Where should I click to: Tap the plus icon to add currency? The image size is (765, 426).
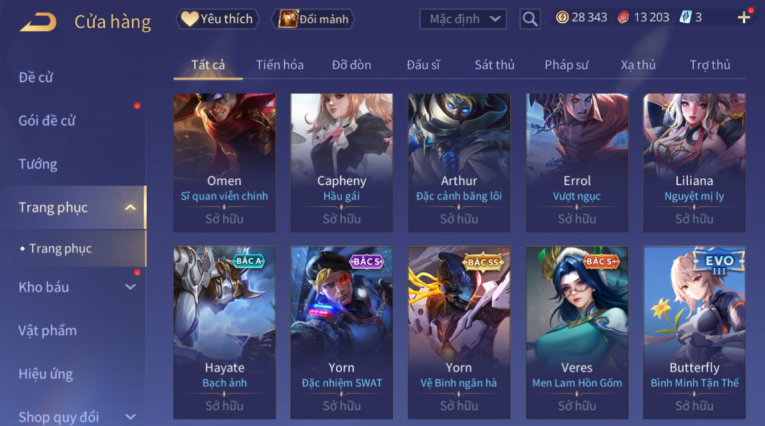pos(744,18)
